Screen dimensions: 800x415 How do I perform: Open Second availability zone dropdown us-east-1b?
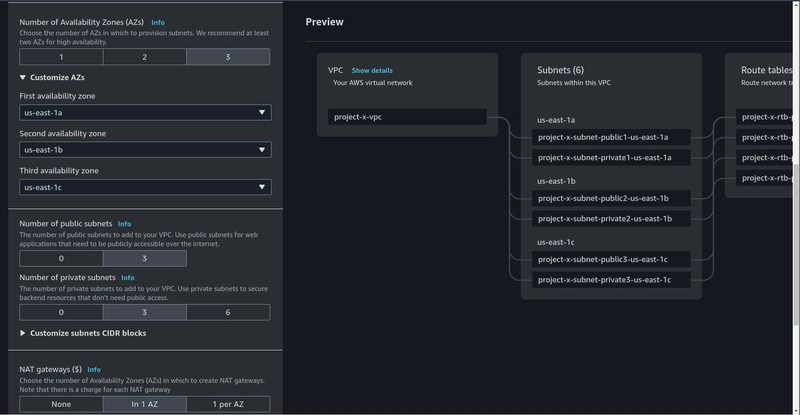(145, 150)
